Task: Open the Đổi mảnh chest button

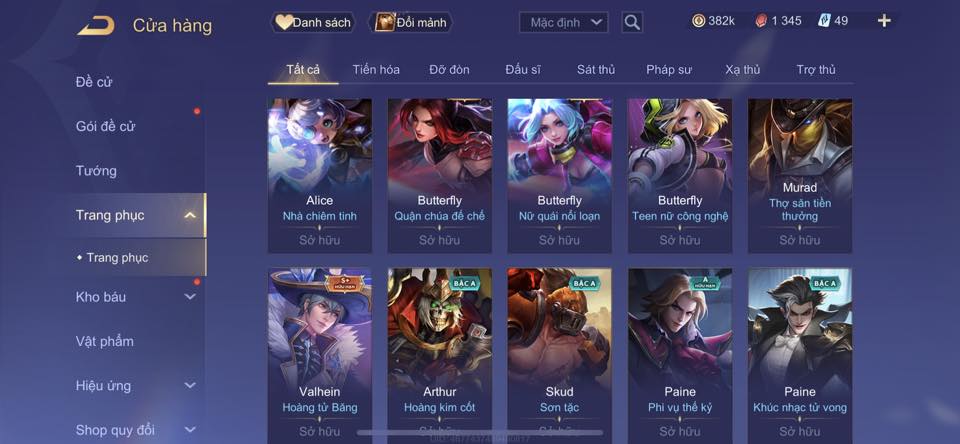Action: click(x=411, y=23)
